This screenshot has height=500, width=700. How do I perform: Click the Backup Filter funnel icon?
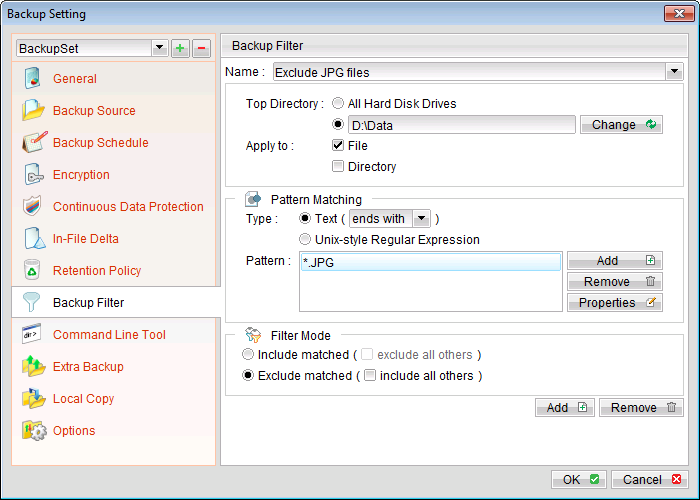[32, 302]
